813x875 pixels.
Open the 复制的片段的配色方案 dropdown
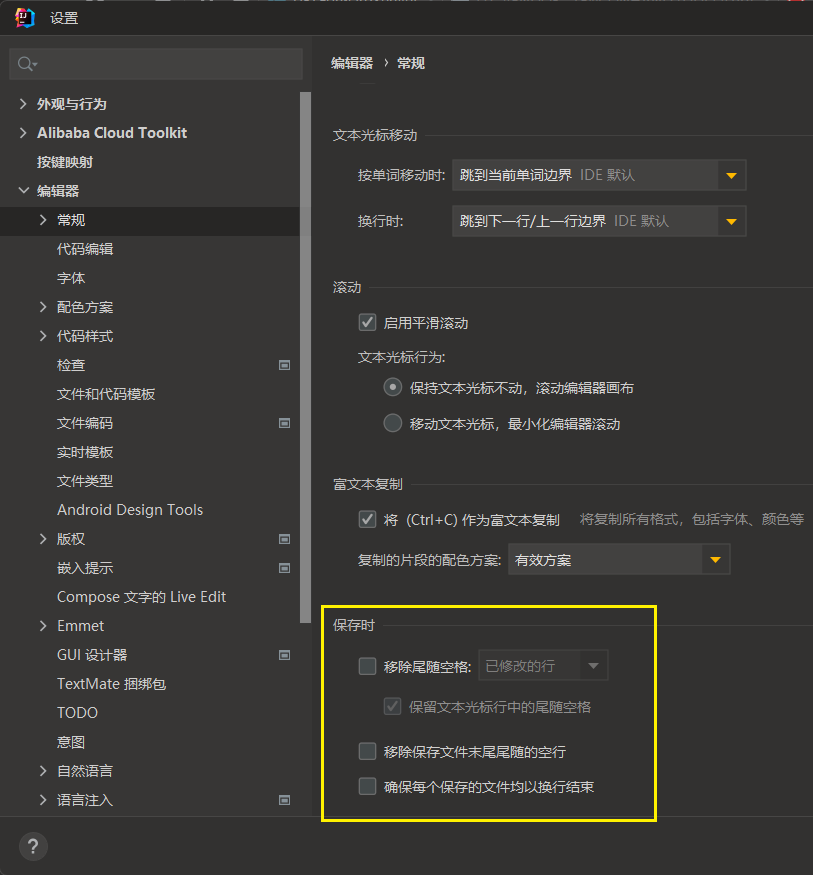point(618,560)
